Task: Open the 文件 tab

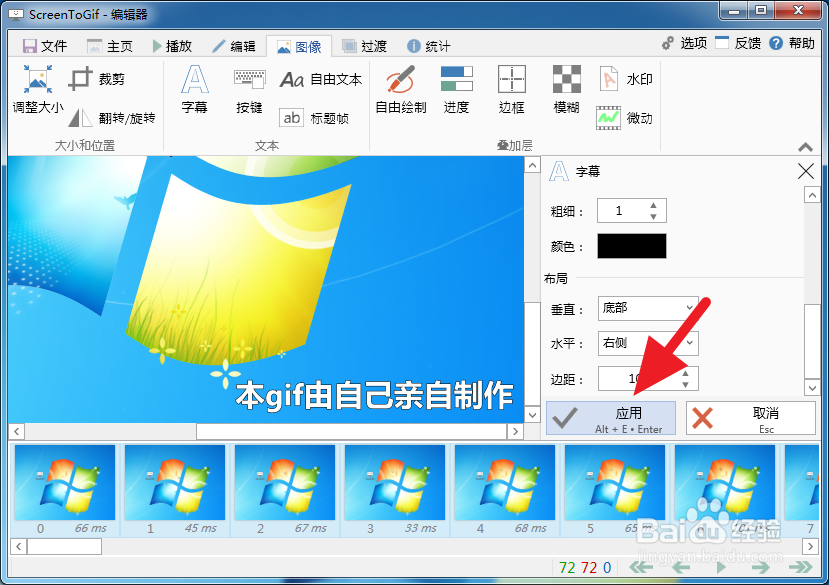Action: (x=45, y=46)
